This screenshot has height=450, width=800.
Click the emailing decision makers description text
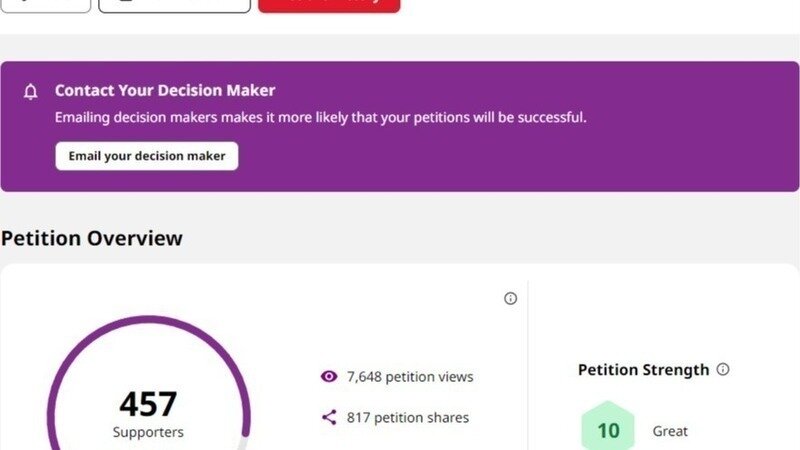pos(320,117)
